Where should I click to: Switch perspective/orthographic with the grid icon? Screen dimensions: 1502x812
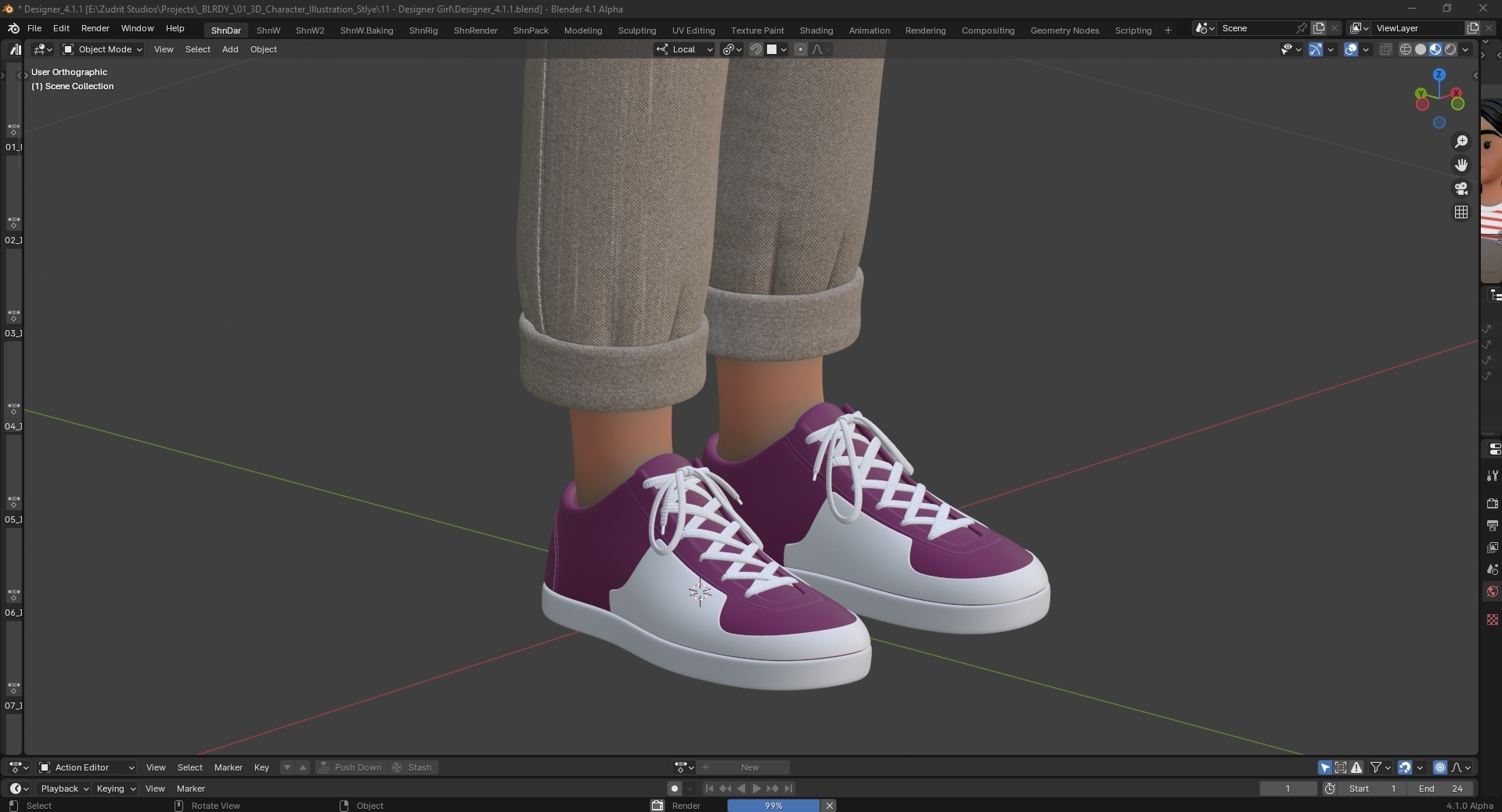click(1461, 212)
